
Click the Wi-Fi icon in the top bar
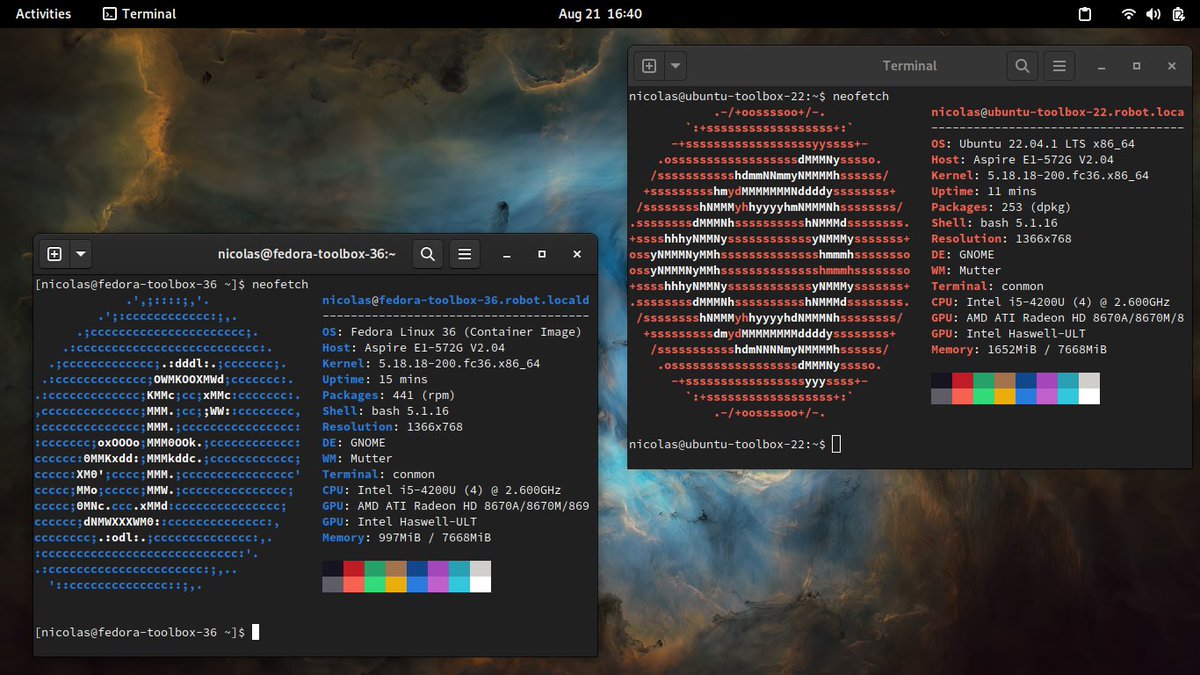coord(1128,14)
